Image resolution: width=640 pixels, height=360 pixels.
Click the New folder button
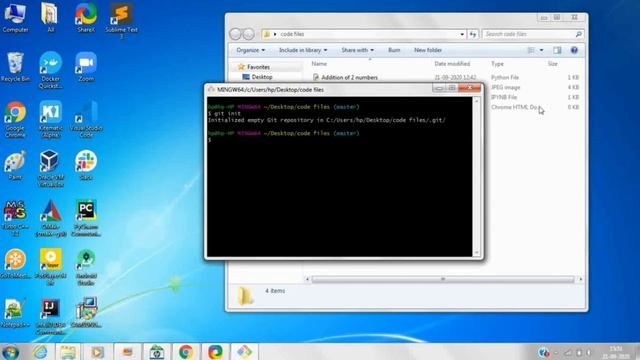[428, 50]
